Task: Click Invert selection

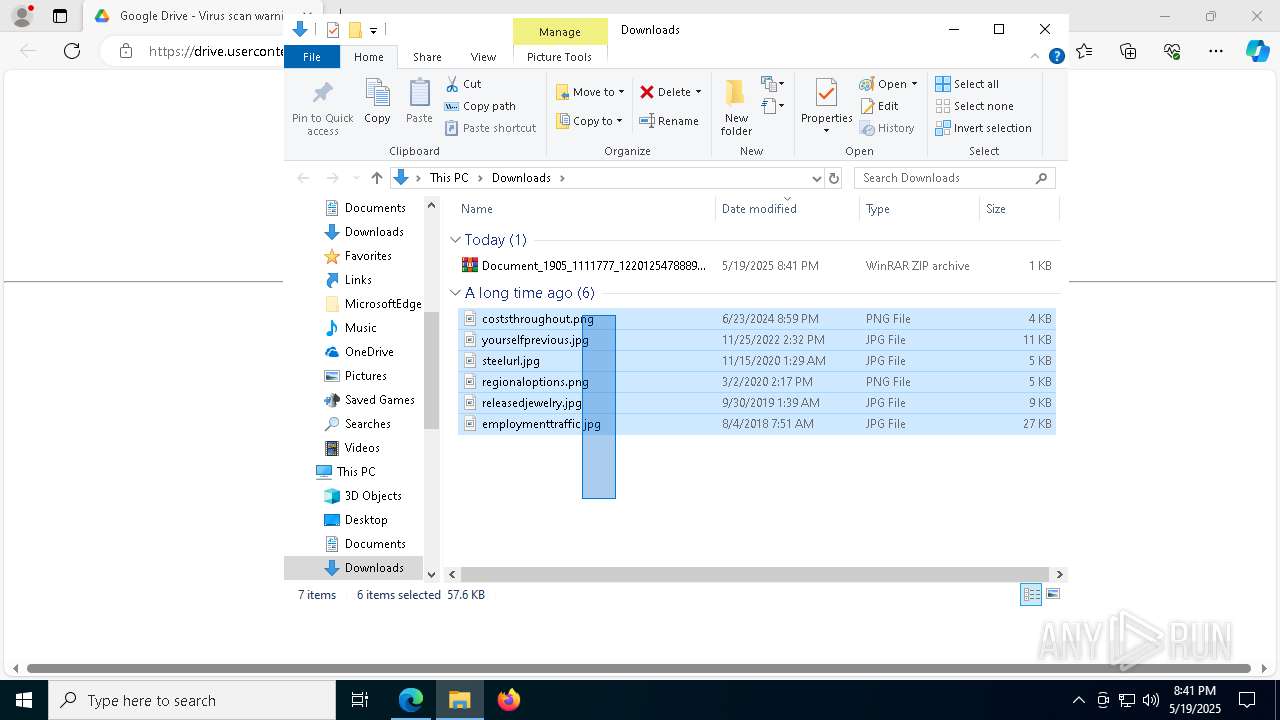Action: tap(983, 128)
